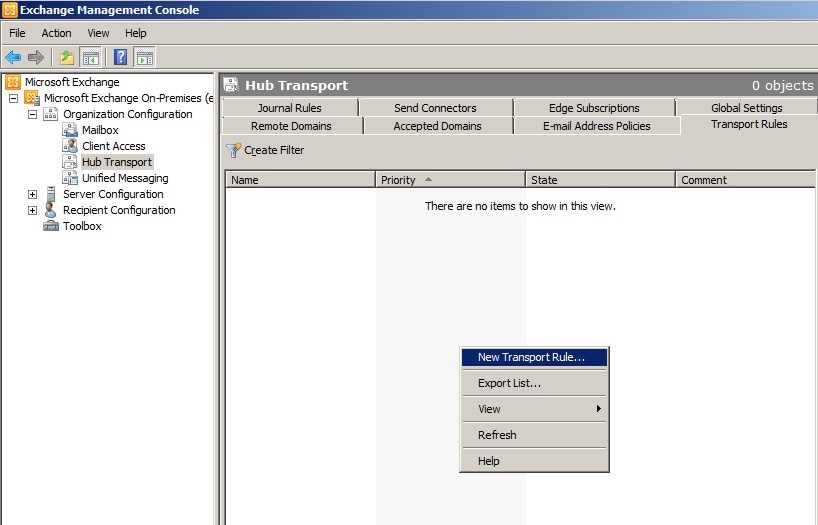
Task: Click the Exchange Management Console title icon
Action: click(9, 9)
